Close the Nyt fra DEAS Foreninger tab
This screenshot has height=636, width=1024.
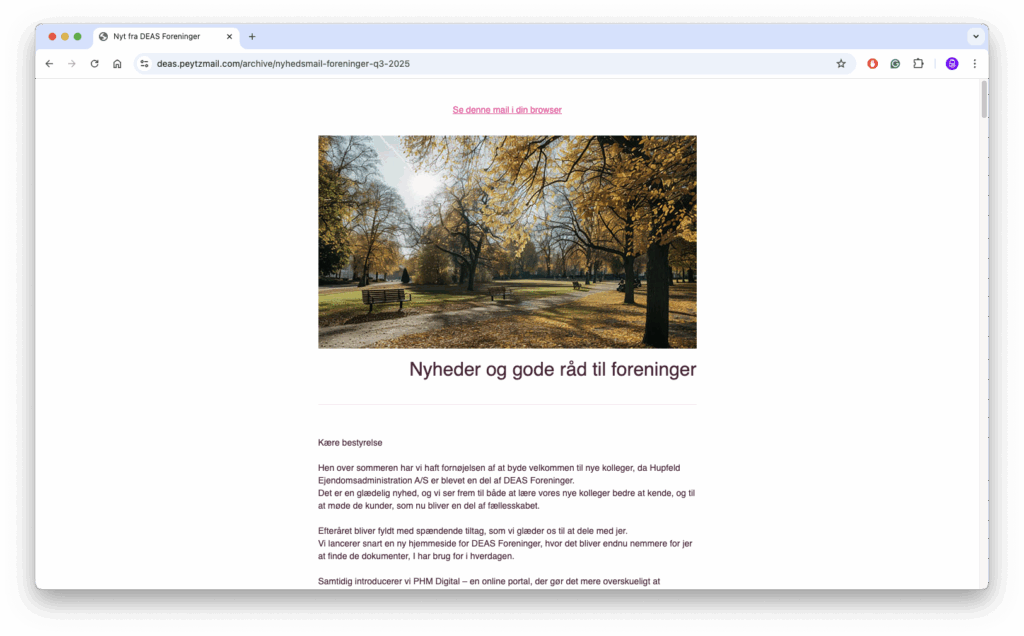point(229,37)
